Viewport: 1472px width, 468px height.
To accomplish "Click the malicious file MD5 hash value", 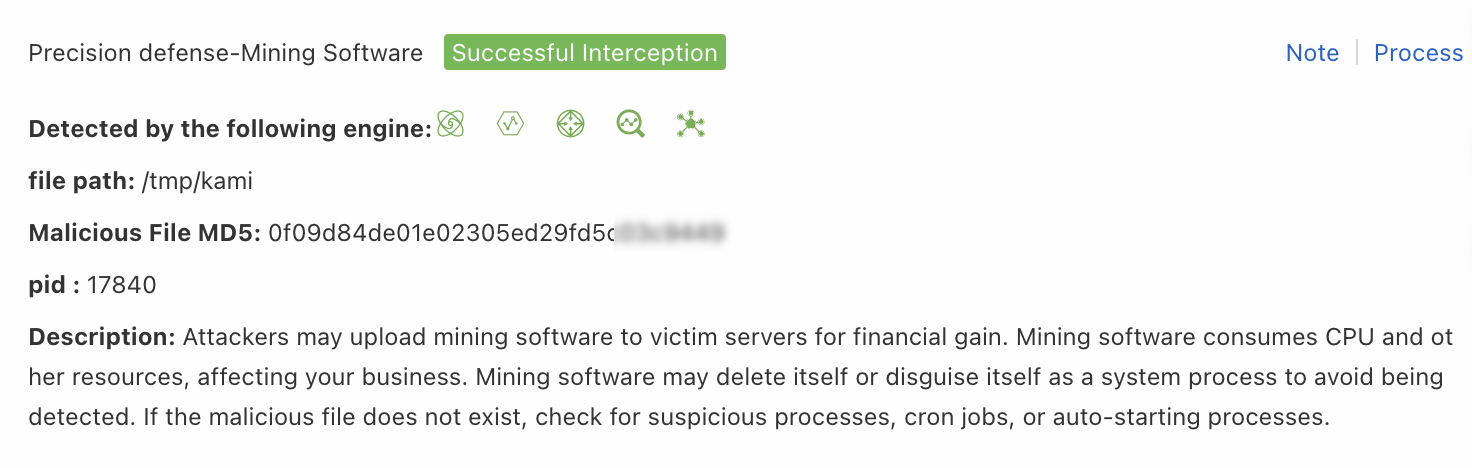I will tap(440, 233).
